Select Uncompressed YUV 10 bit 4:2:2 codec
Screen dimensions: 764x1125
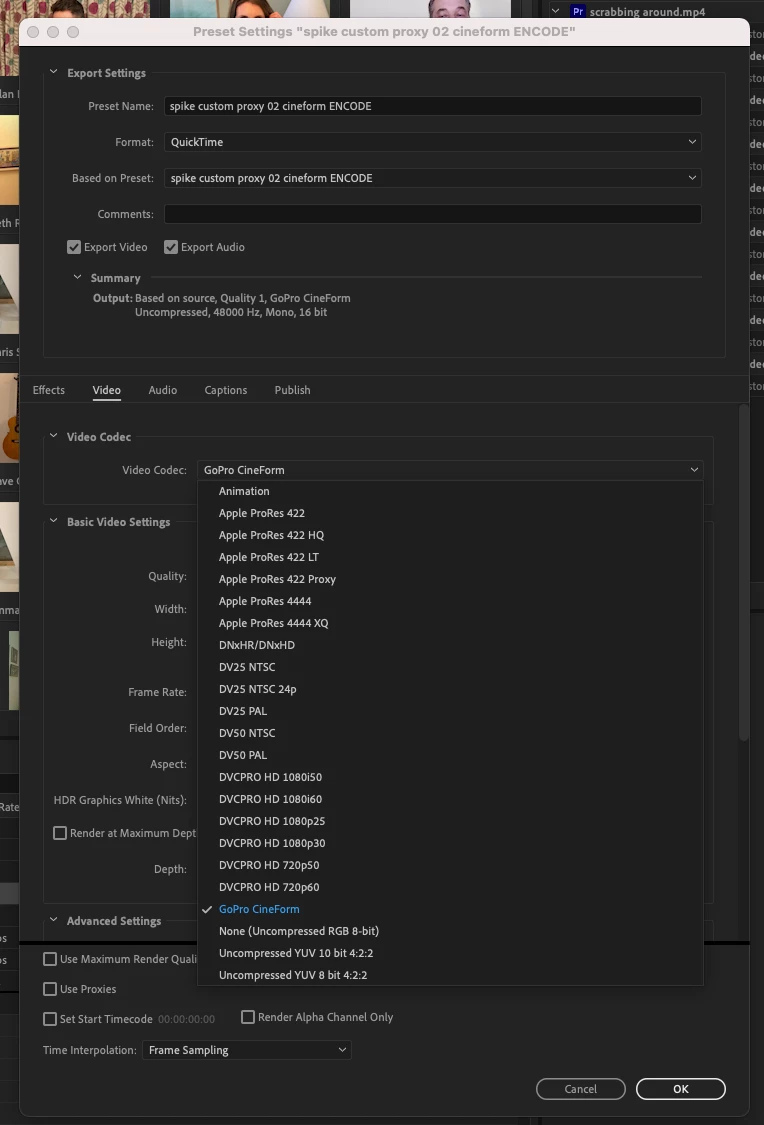pyautogui.click(x=451, y=954)
